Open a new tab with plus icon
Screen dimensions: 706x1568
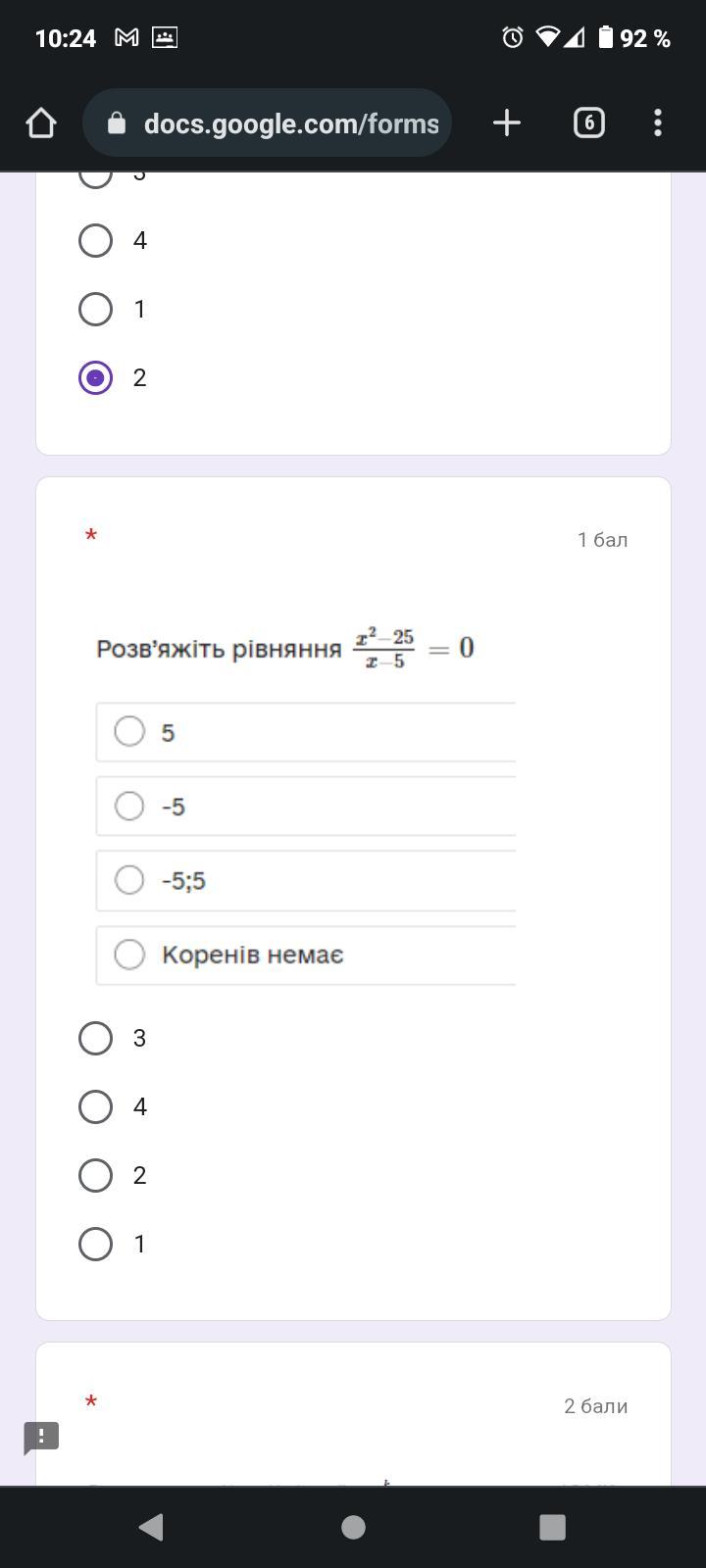[506, 122]
